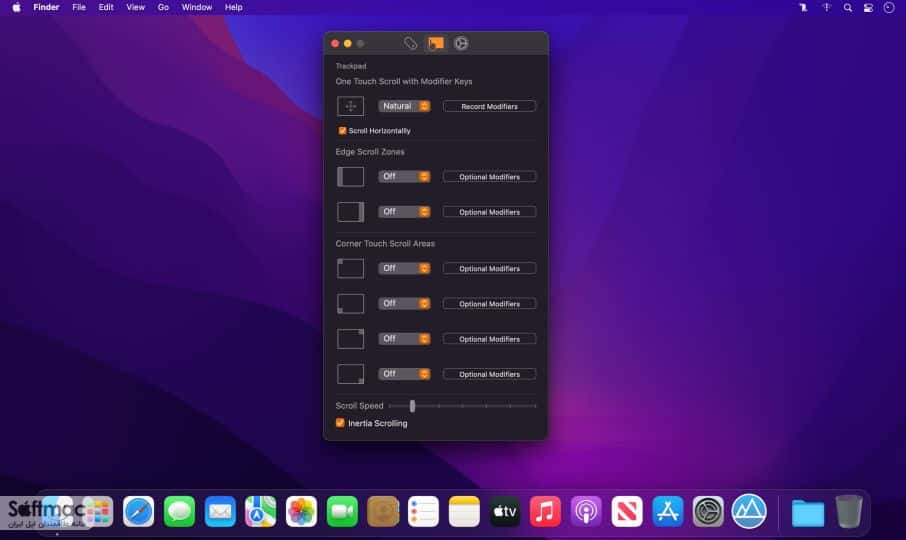Click Optional Modifiers for right edge zone
Viewport: 906px width, 540px height.
[x=489, y=212]
